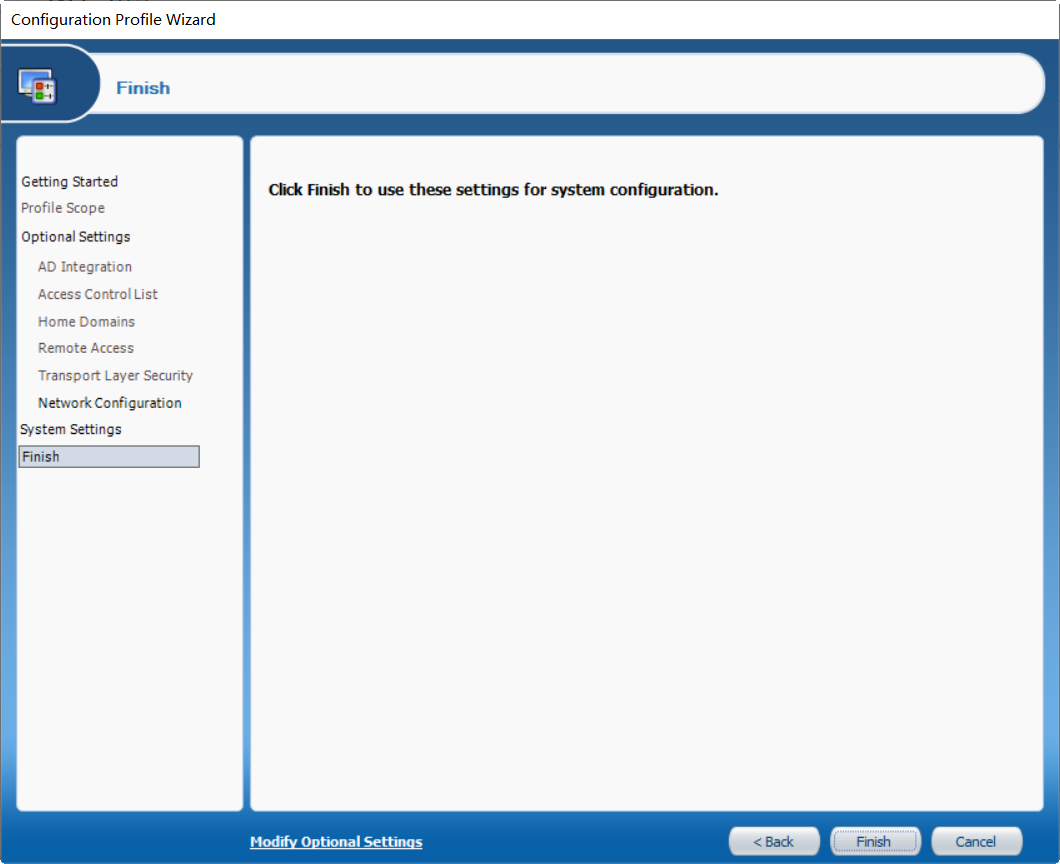
Task: Click the Modify Optional Settings link
Action: coord(336,842)
